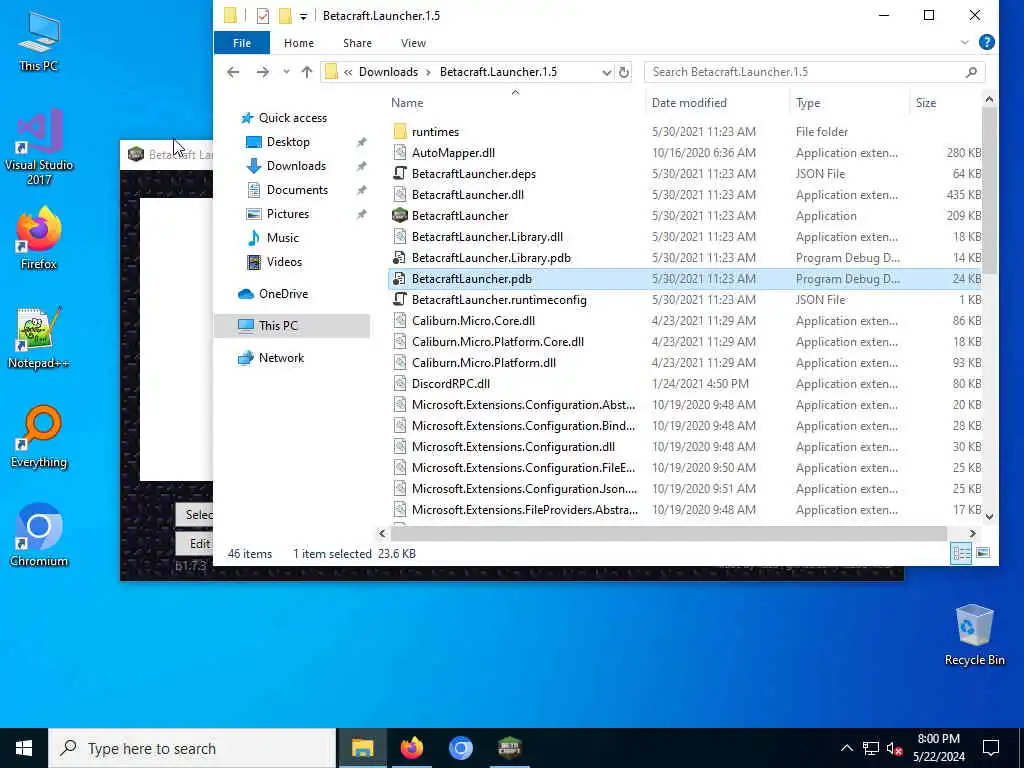The image size is (1024, 768).
Task: Open the File menu tab
Action: tap(242, 43)
